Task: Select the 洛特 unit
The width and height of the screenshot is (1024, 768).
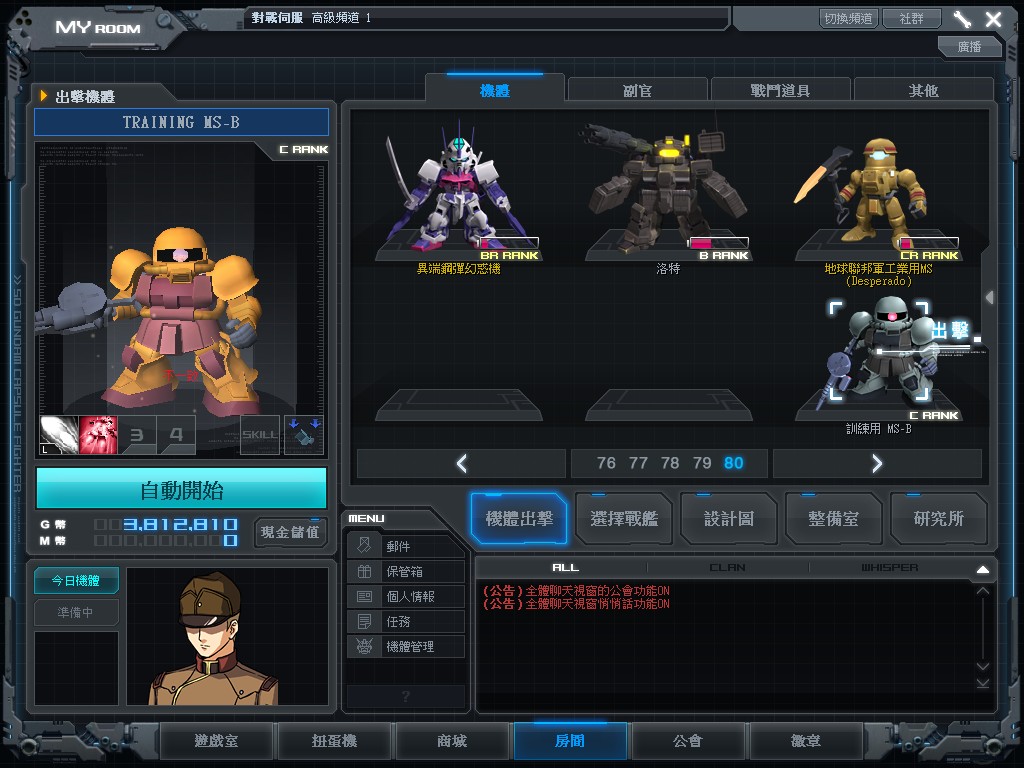Action: 669,196
